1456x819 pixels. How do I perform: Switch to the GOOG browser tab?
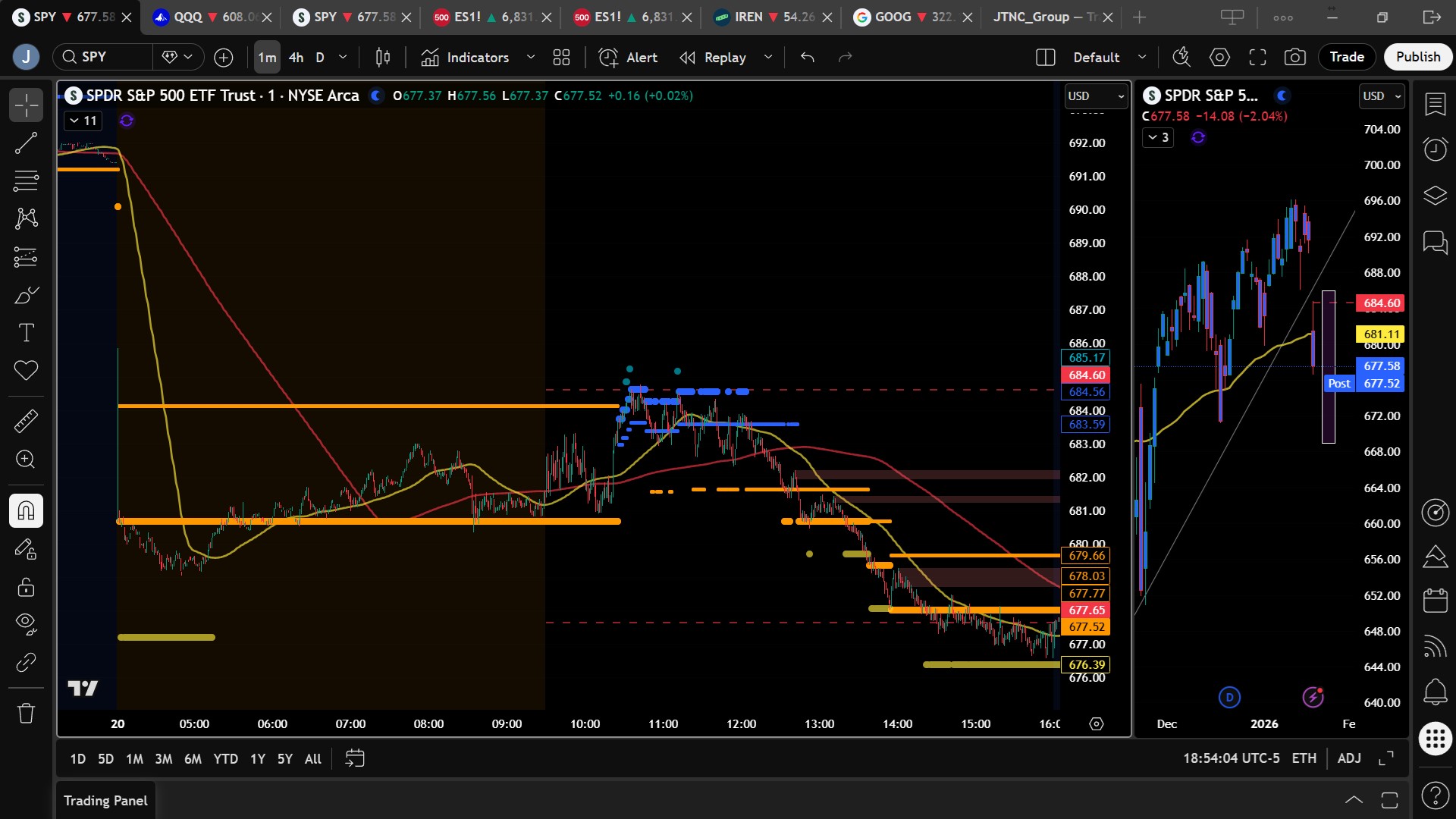coord(903,17)
